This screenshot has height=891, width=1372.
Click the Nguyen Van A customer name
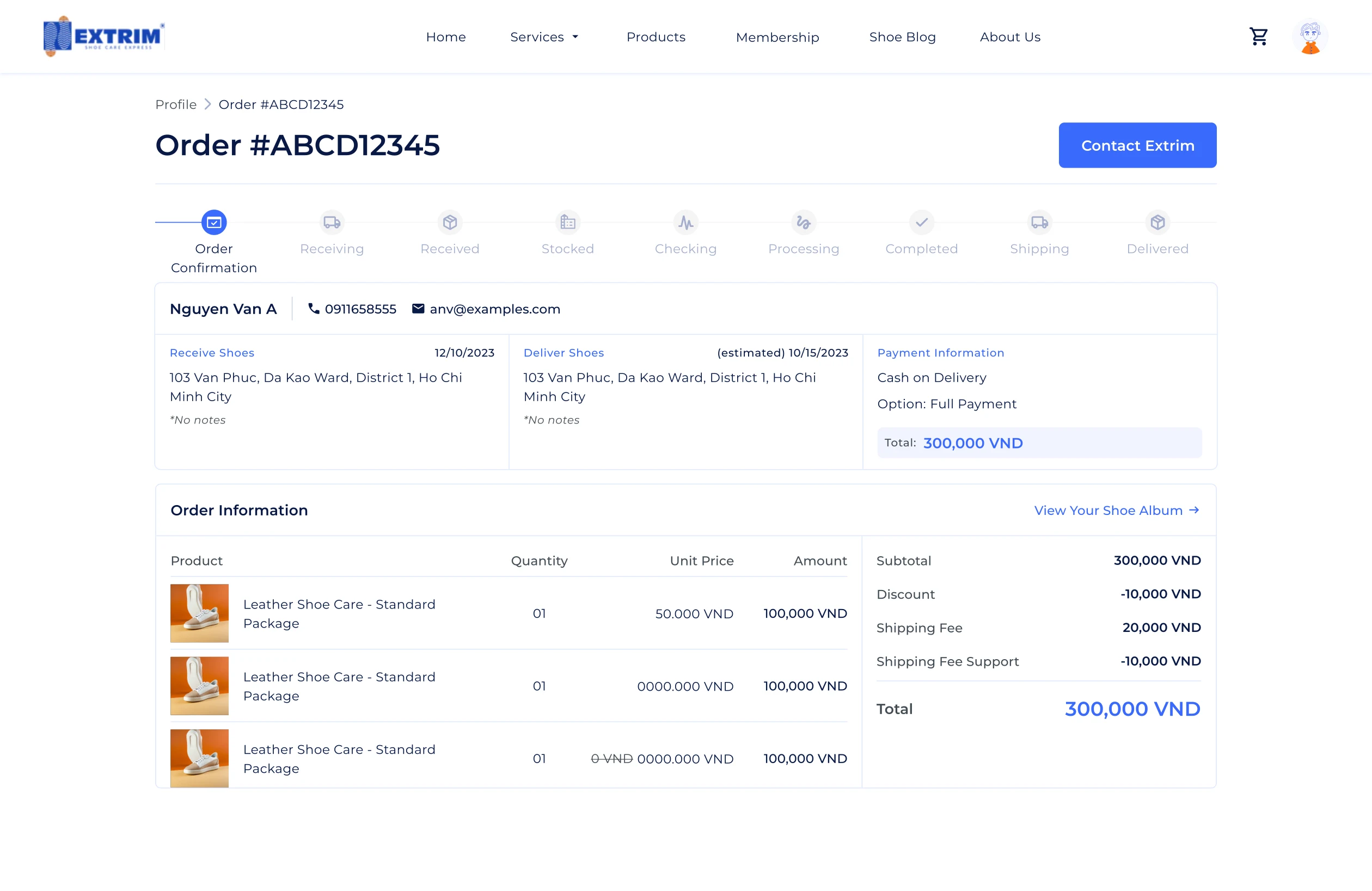coord(224,309)
